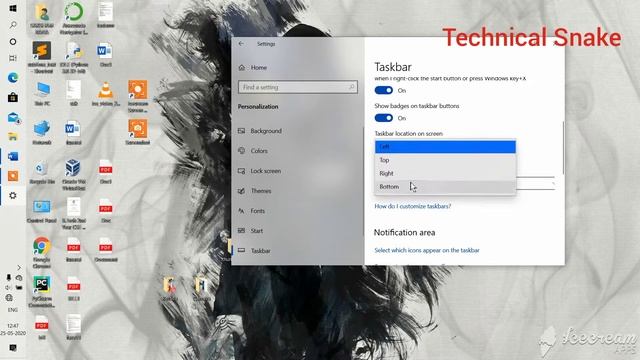Open Start settings page
This screenshot has width=640, height=360.
click(251, 231)
